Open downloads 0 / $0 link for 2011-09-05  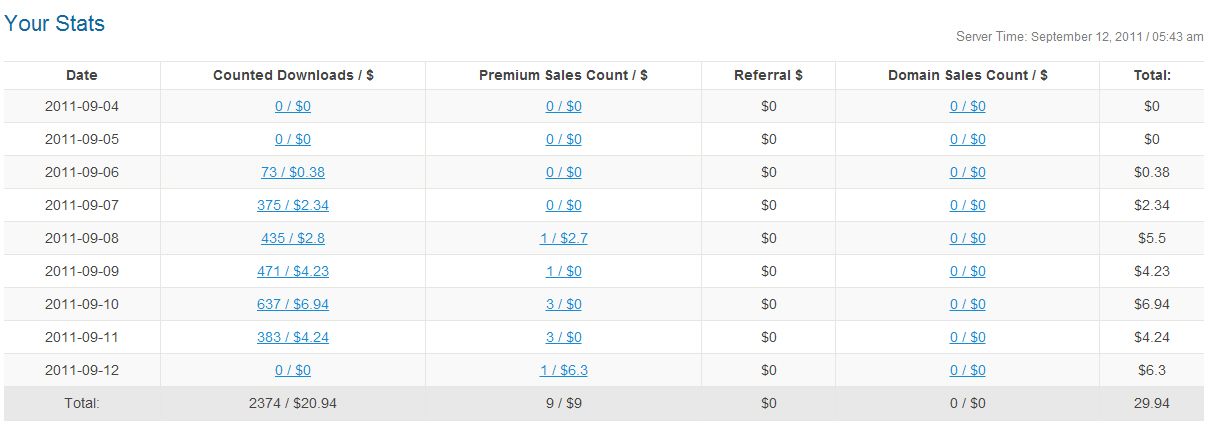293,139
